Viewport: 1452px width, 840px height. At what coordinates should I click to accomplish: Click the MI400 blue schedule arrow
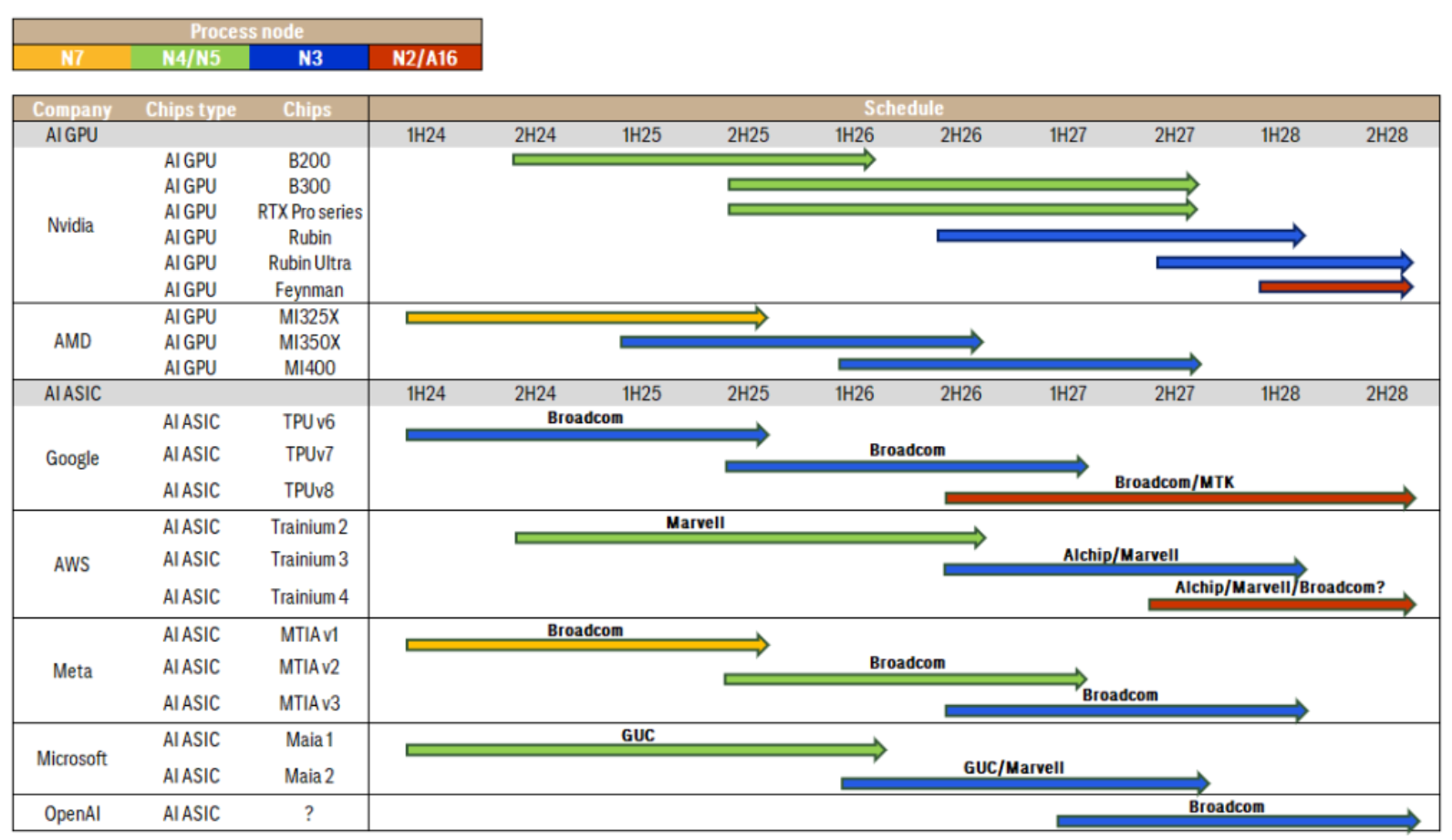pos(1020,364)
